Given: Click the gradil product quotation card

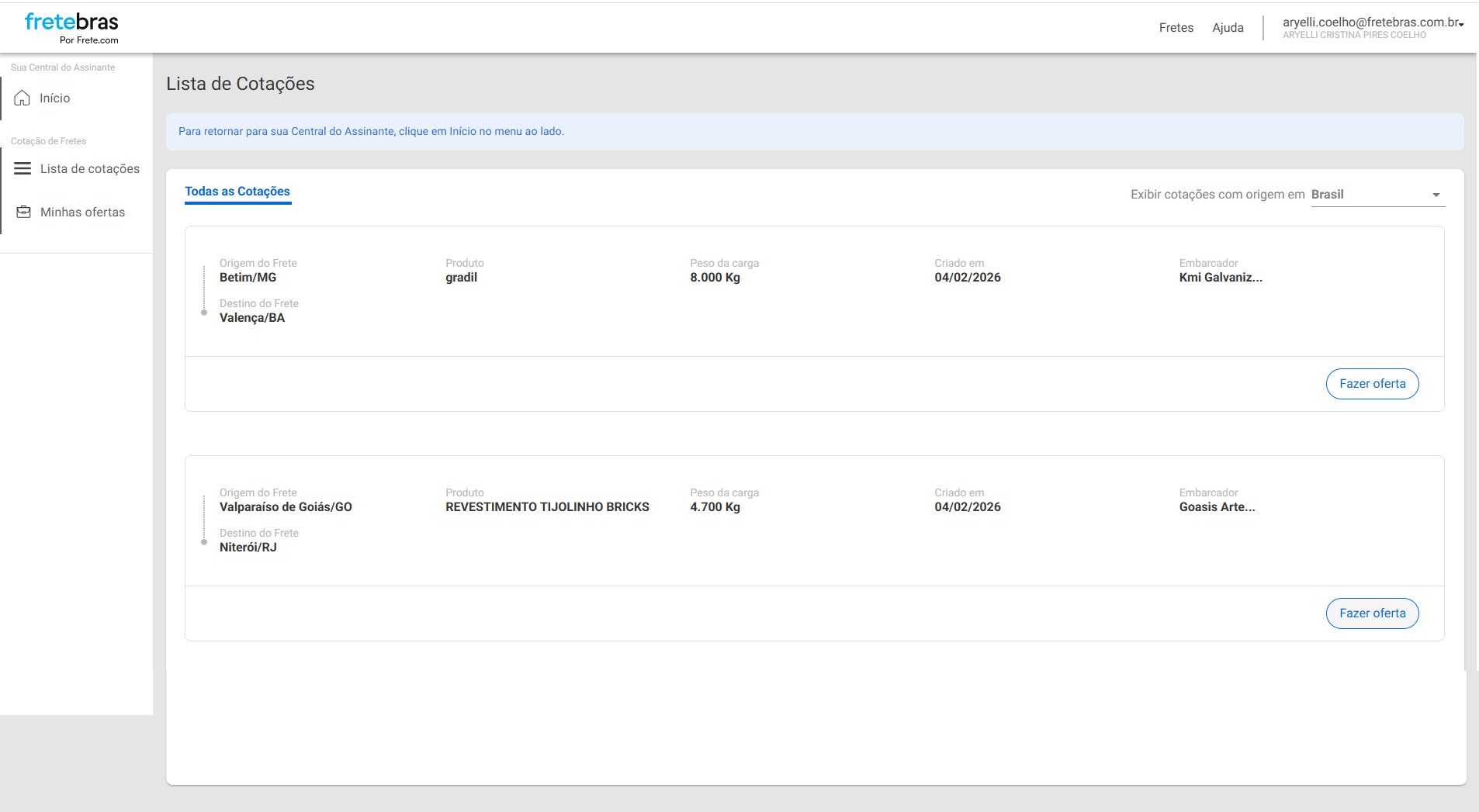Looking at the screenshot, I should point(461,278).
